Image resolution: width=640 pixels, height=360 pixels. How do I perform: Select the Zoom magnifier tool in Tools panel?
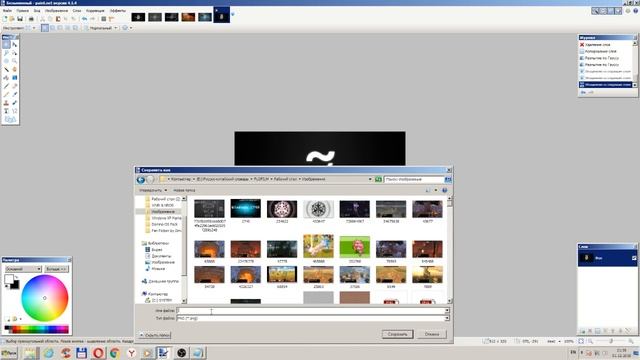pos(15,61)
